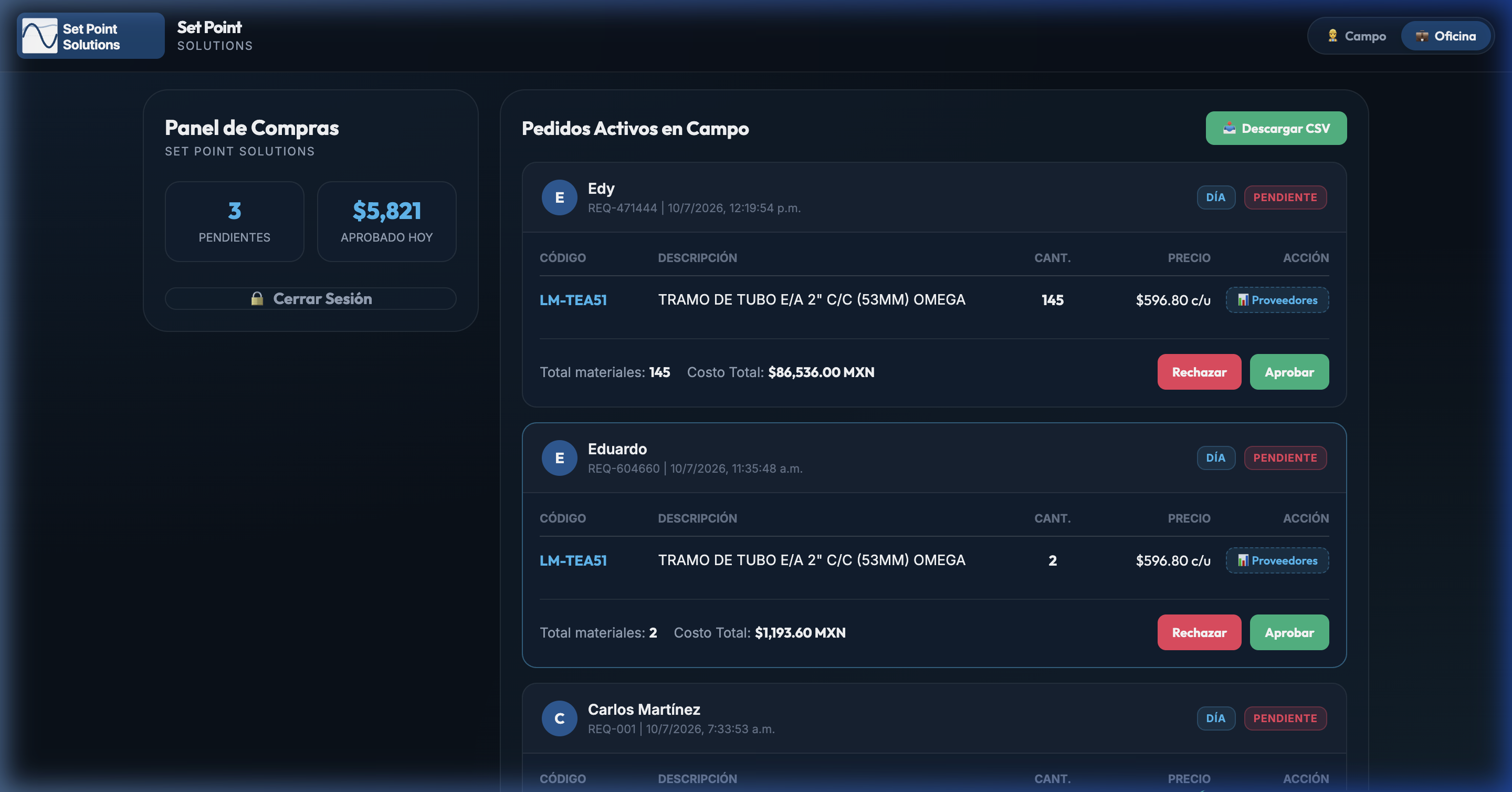Click the worker icon next to Campo
The height and width of the screenshot is (792, 1512).
pos(1332,36)
